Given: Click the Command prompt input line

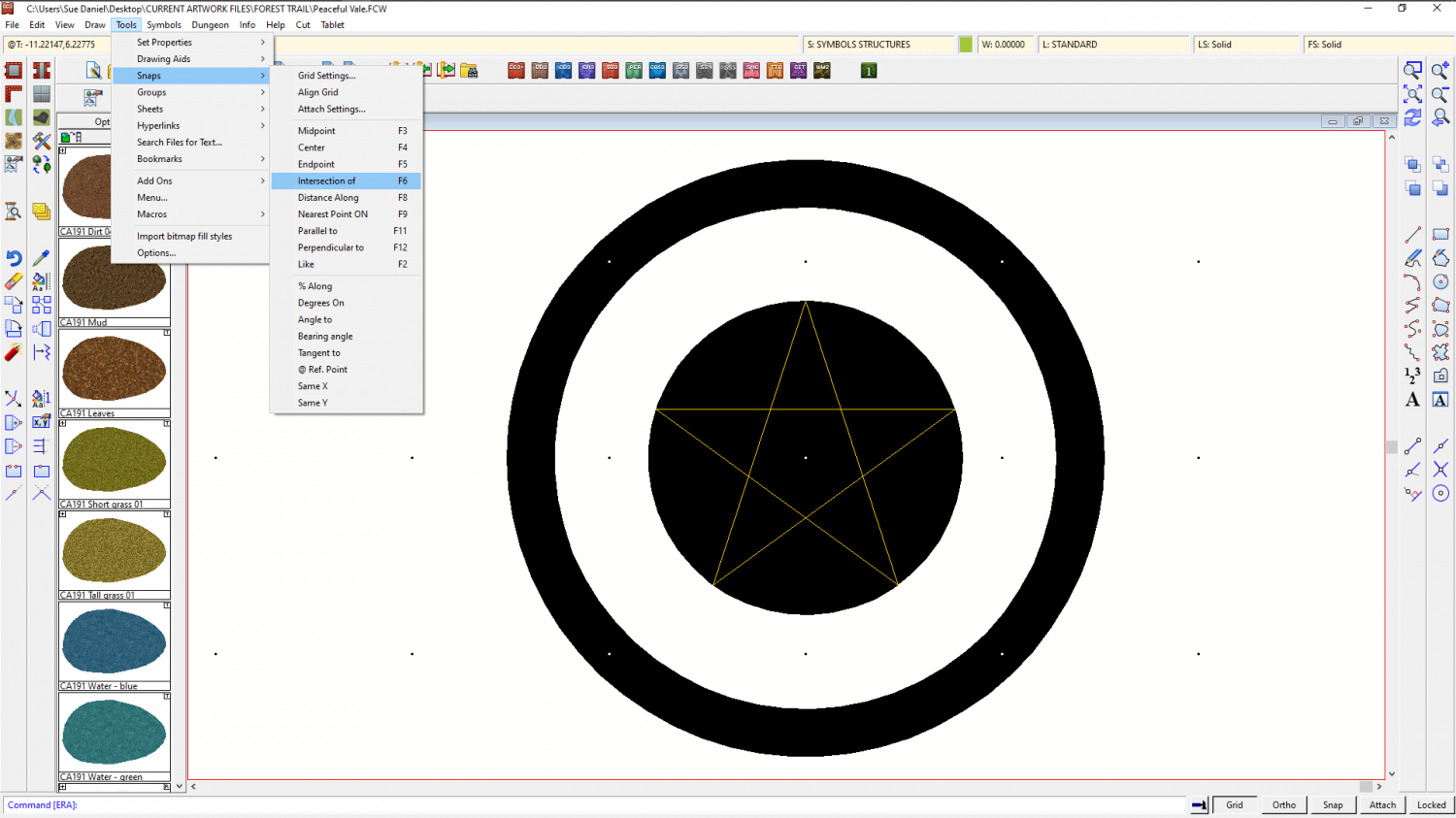Looking at the screenshot, I should pyautogui.click(x=597, y=805).
